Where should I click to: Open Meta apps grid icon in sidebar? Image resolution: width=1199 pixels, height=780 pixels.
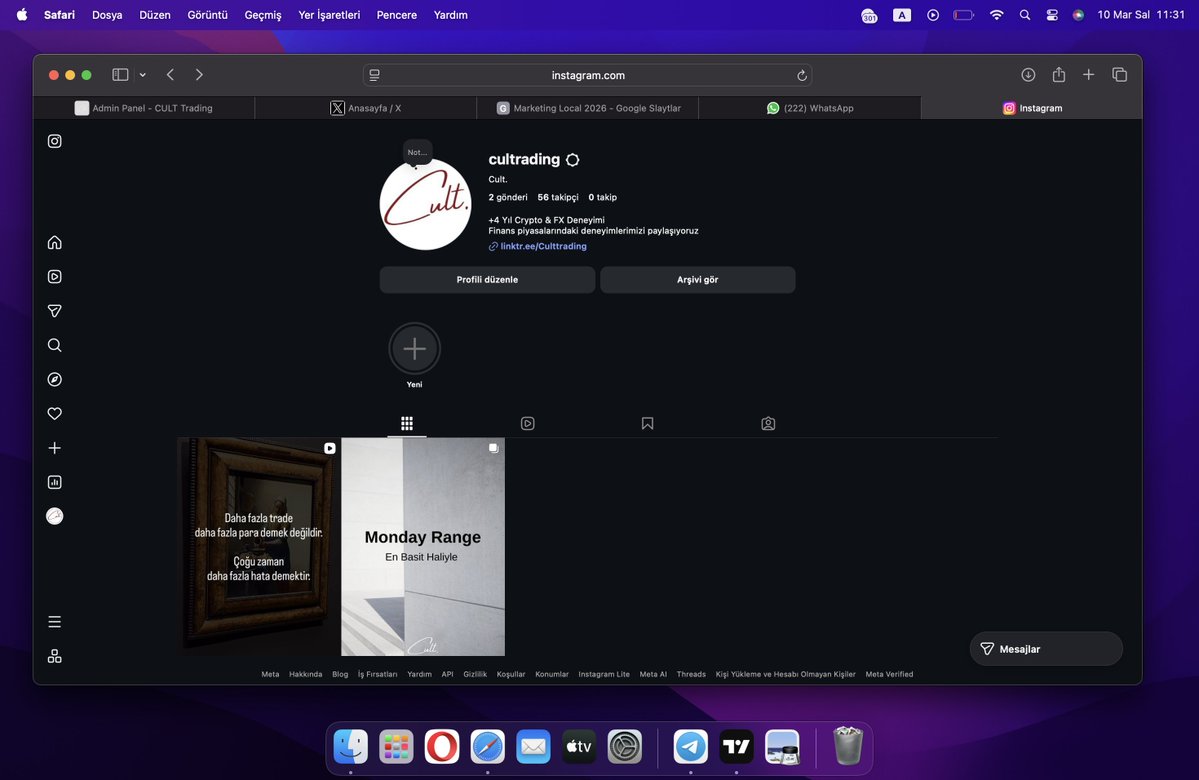[x=54, y=656]
